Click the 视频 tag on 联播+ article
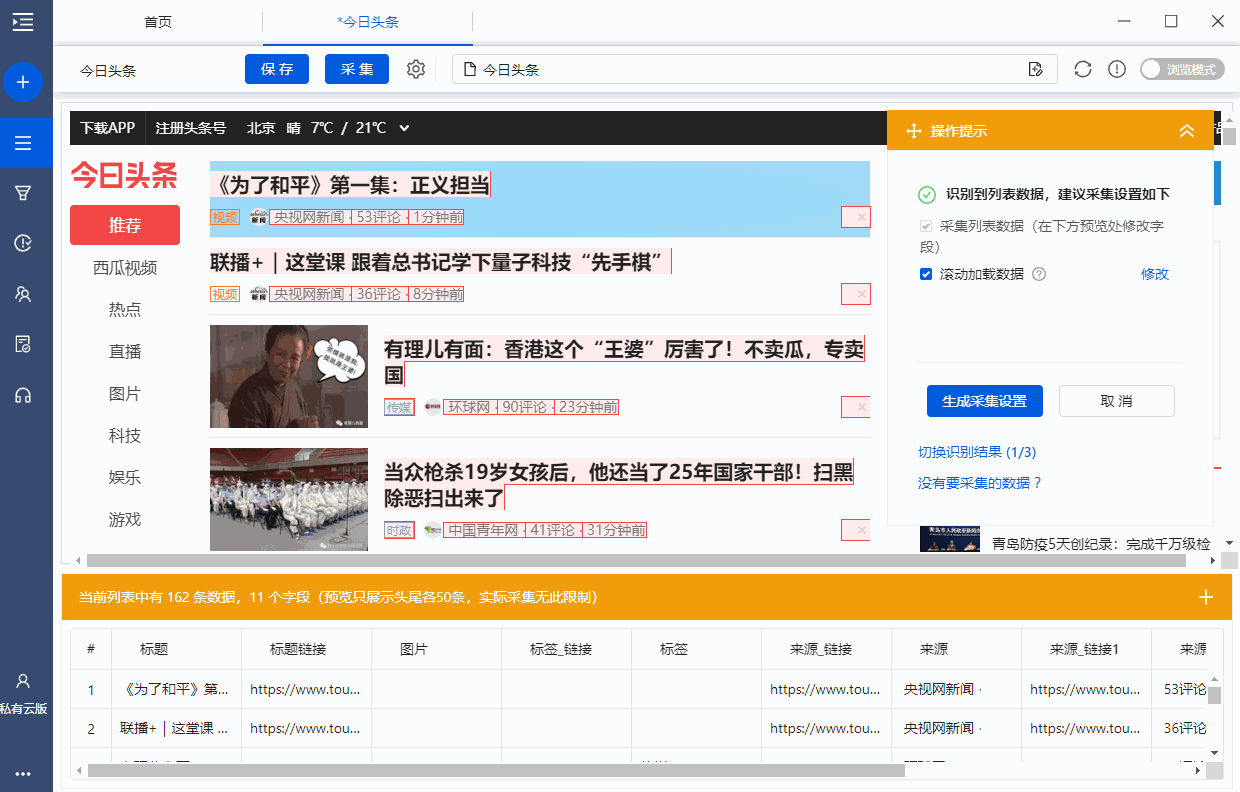The width and height of the screenshot is (1240, 792). tap(225, 294)
